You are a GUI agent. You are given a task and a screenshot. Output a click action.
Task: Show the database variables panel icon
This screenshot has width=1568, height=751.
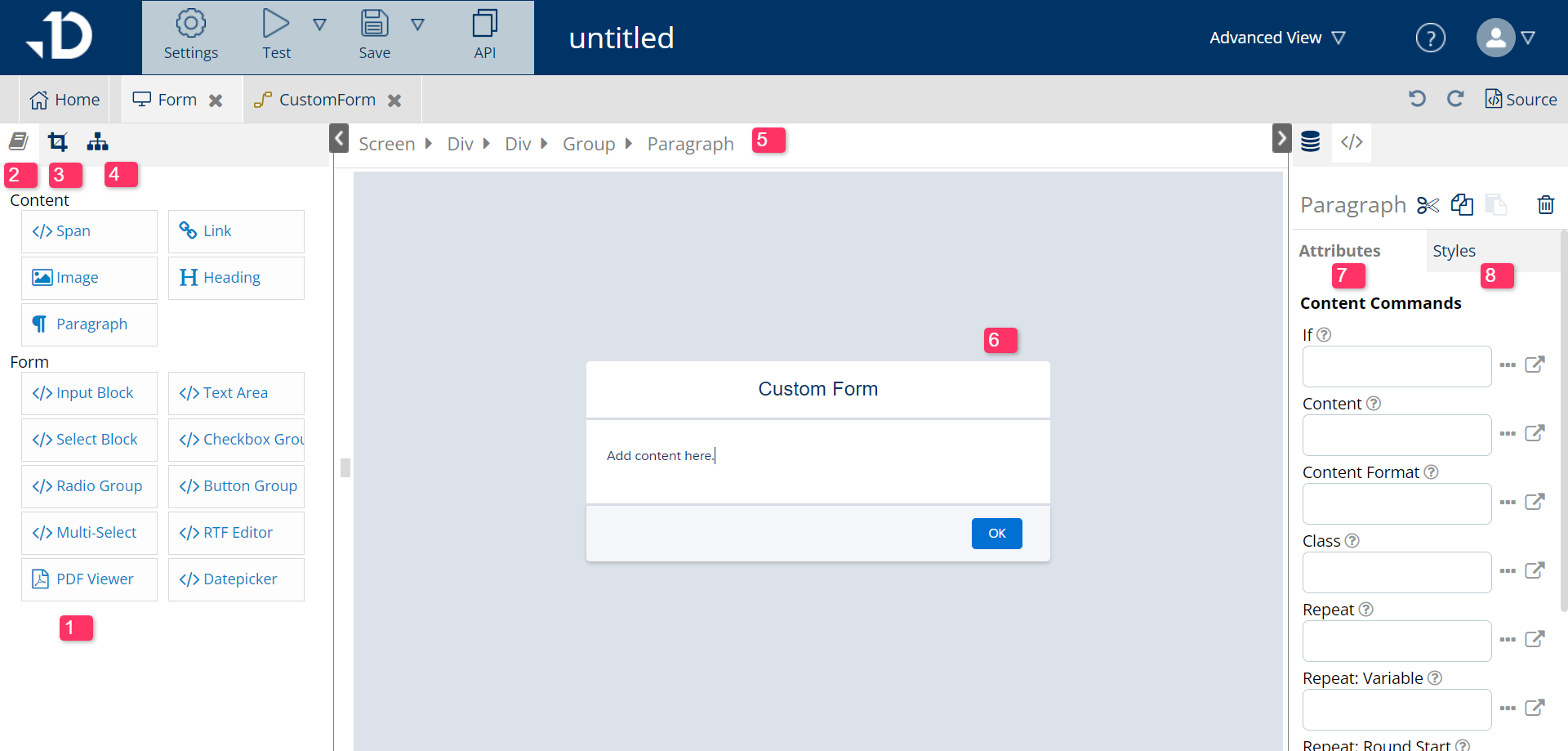[x=1311, y=142]
